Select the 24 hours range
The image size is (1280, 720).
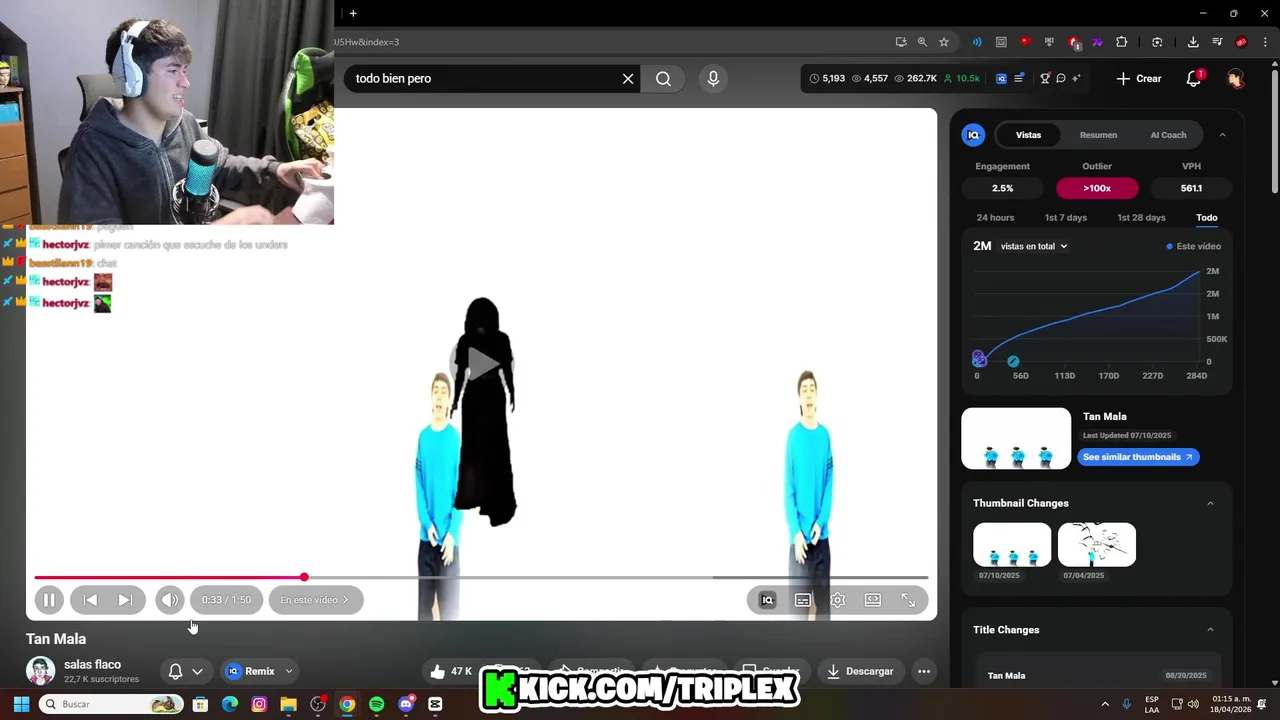click(995, 218)
